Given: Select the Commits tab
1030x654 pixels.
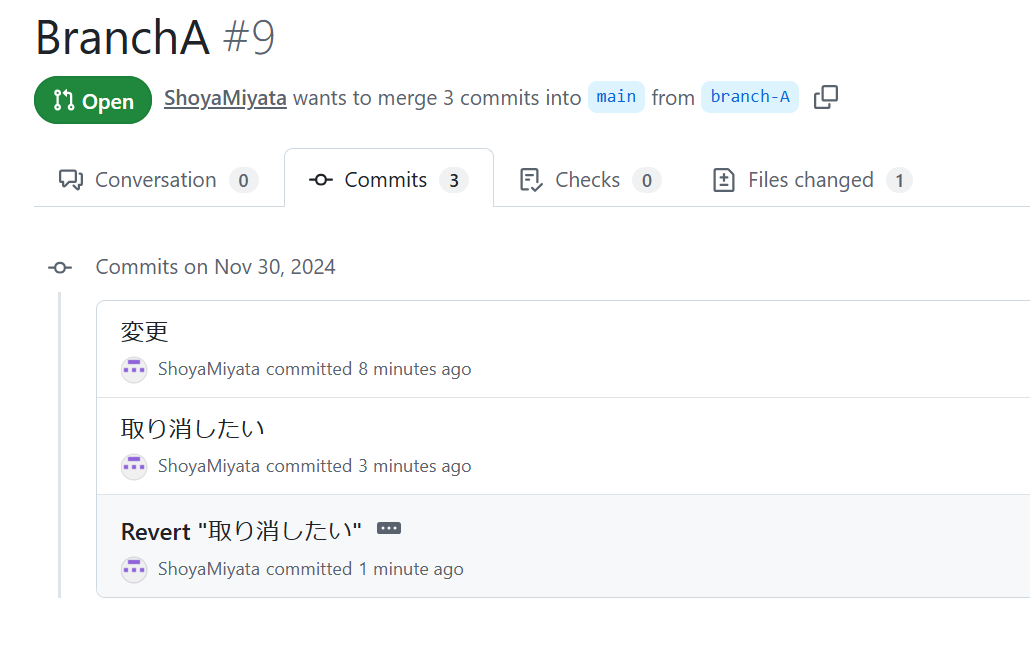Looking at the screenshot, I should (x=389, y=180).
